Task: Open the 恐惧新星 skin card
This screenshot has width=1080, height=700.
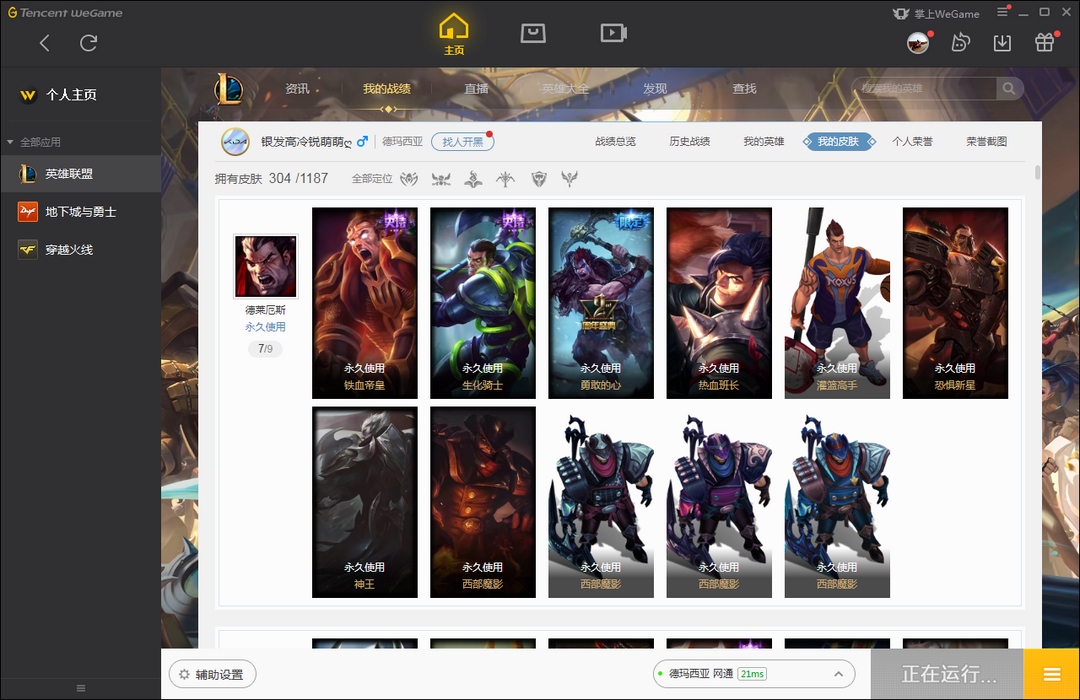Action: coord(955,303)
